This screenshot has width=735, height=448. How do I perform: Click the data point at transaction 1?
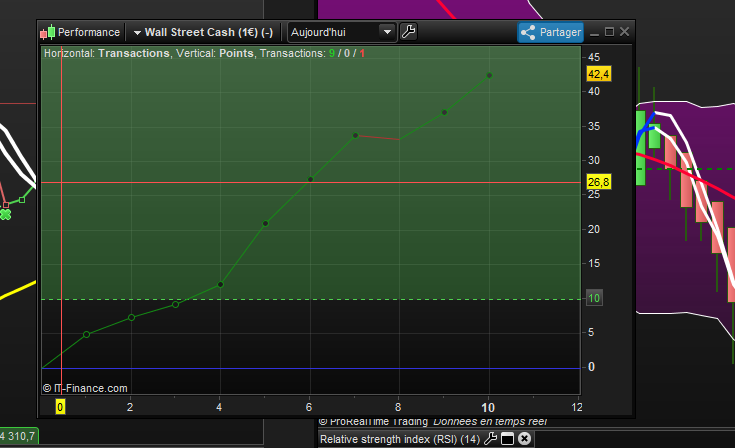[86, 335]
